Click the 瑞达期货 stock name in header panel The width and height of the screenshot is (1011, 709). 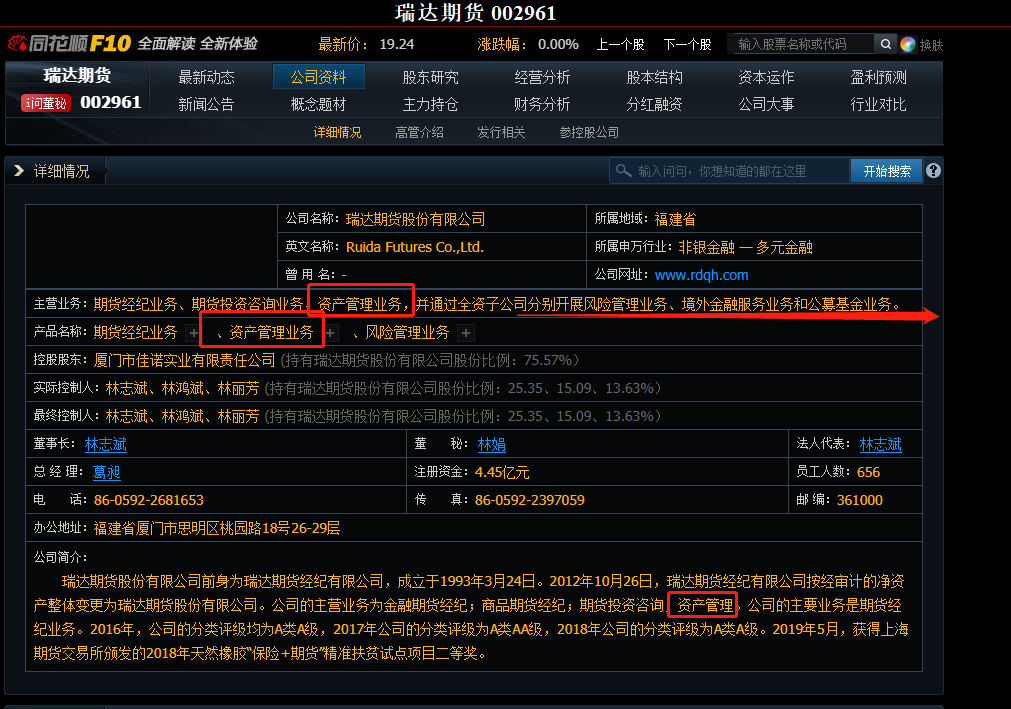pyautogui.click(x=77, y=75)
